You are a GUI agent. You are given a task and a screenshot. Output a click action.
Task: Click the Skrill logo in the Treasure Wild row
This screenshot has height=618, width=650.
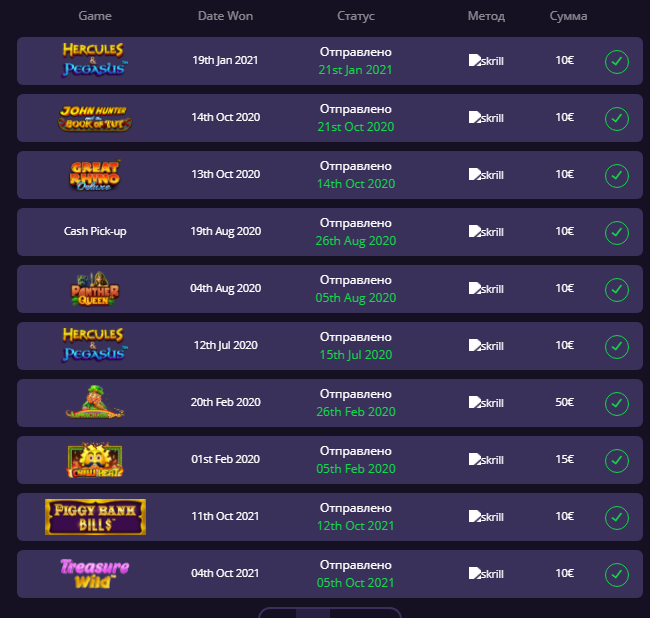coord(486,574)
